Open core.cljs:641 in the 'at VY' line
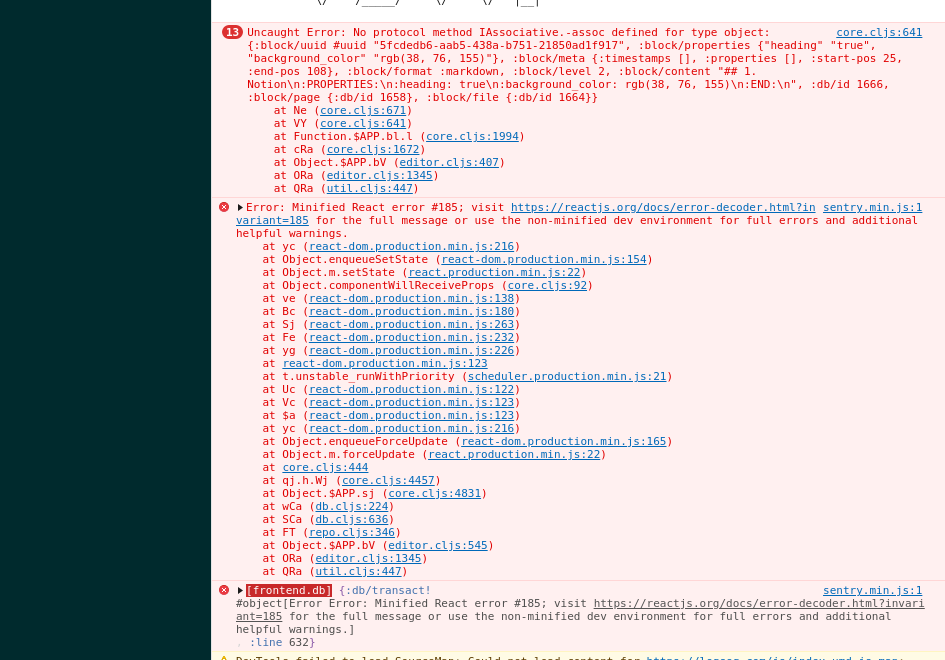Screen dimensions: 945x660 (x=363, y=124)
